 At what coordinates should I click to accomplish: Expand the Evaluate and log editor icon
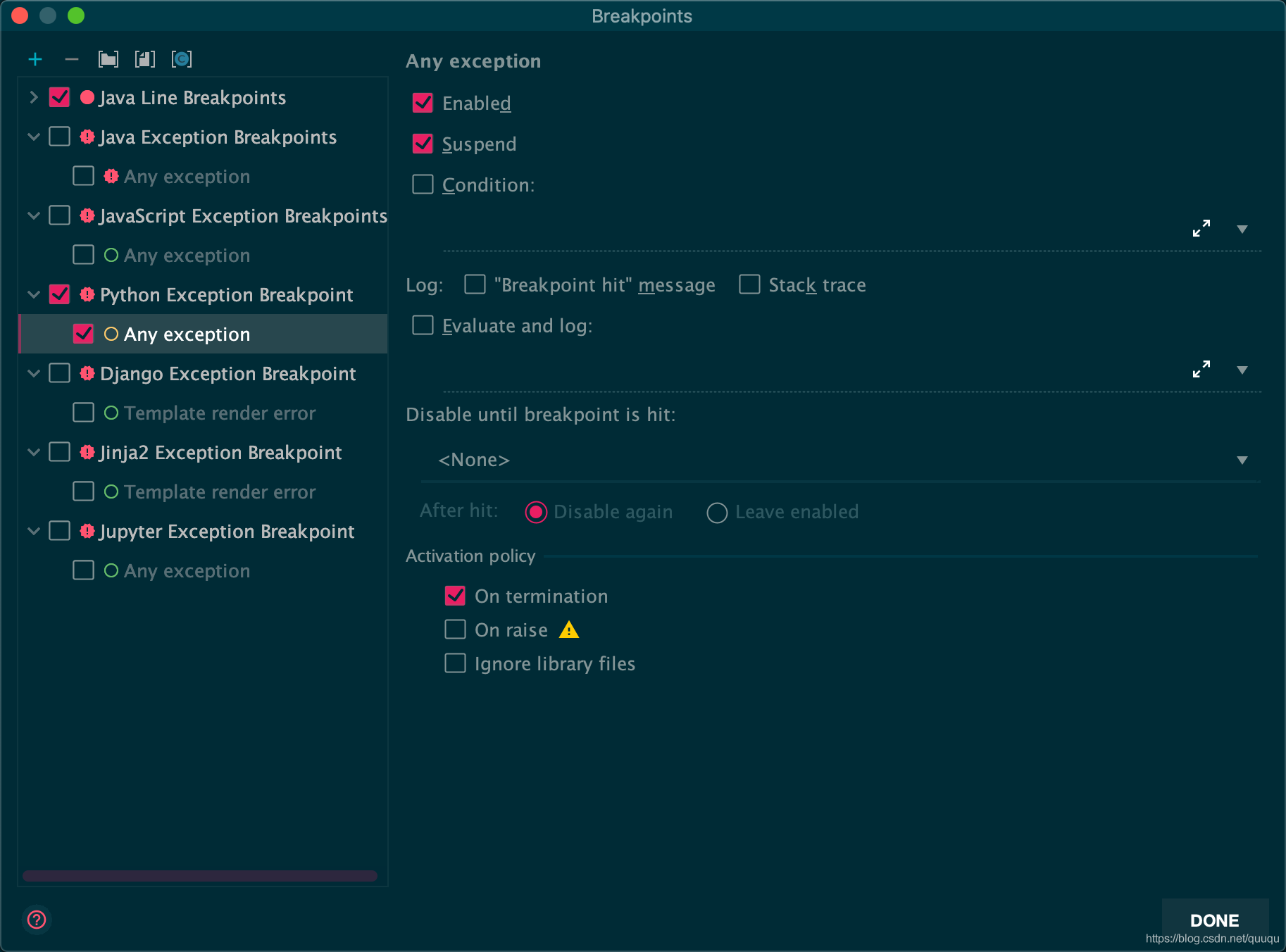(x=1201, y=369)
